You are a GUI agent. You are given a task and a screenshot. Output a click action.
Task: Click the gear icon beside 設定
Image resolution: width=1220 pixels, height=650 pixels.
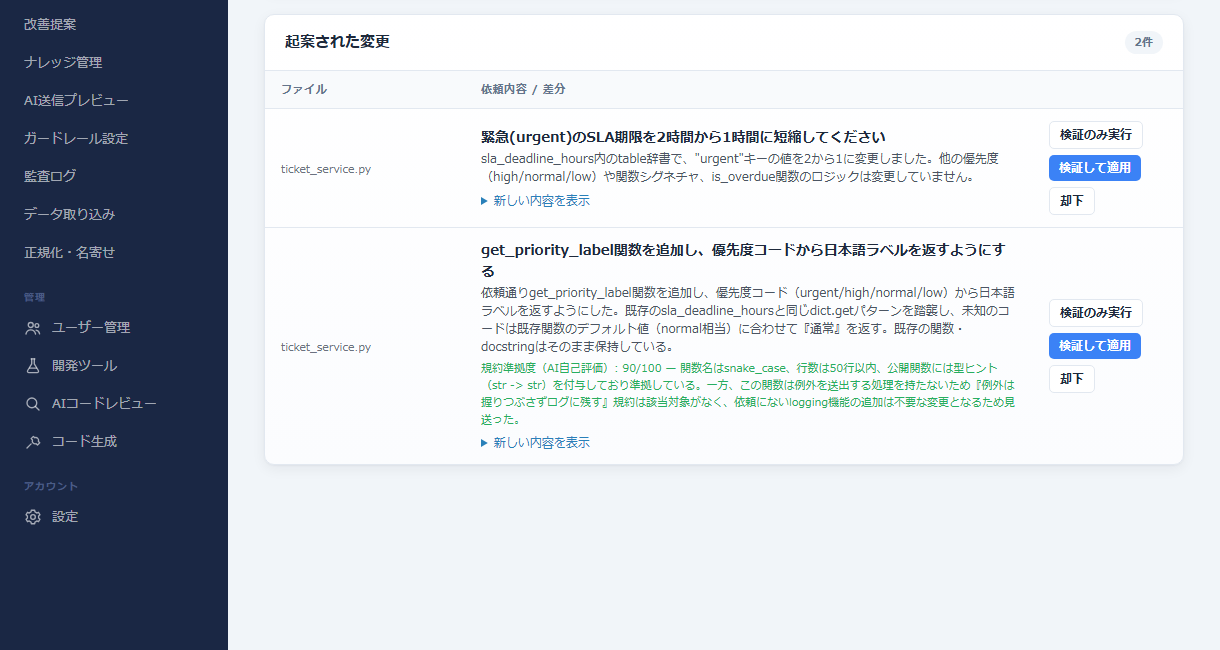[x=33, y=517]
